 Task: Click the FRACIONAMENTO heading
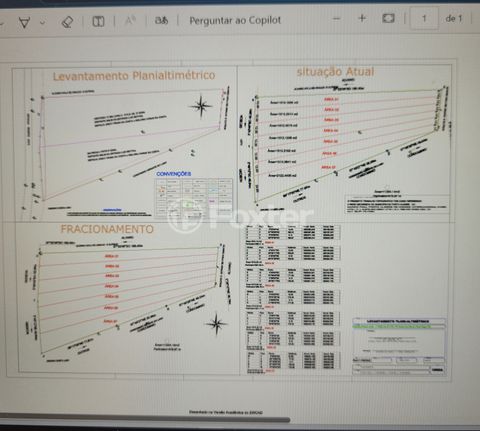click(107, 229)
